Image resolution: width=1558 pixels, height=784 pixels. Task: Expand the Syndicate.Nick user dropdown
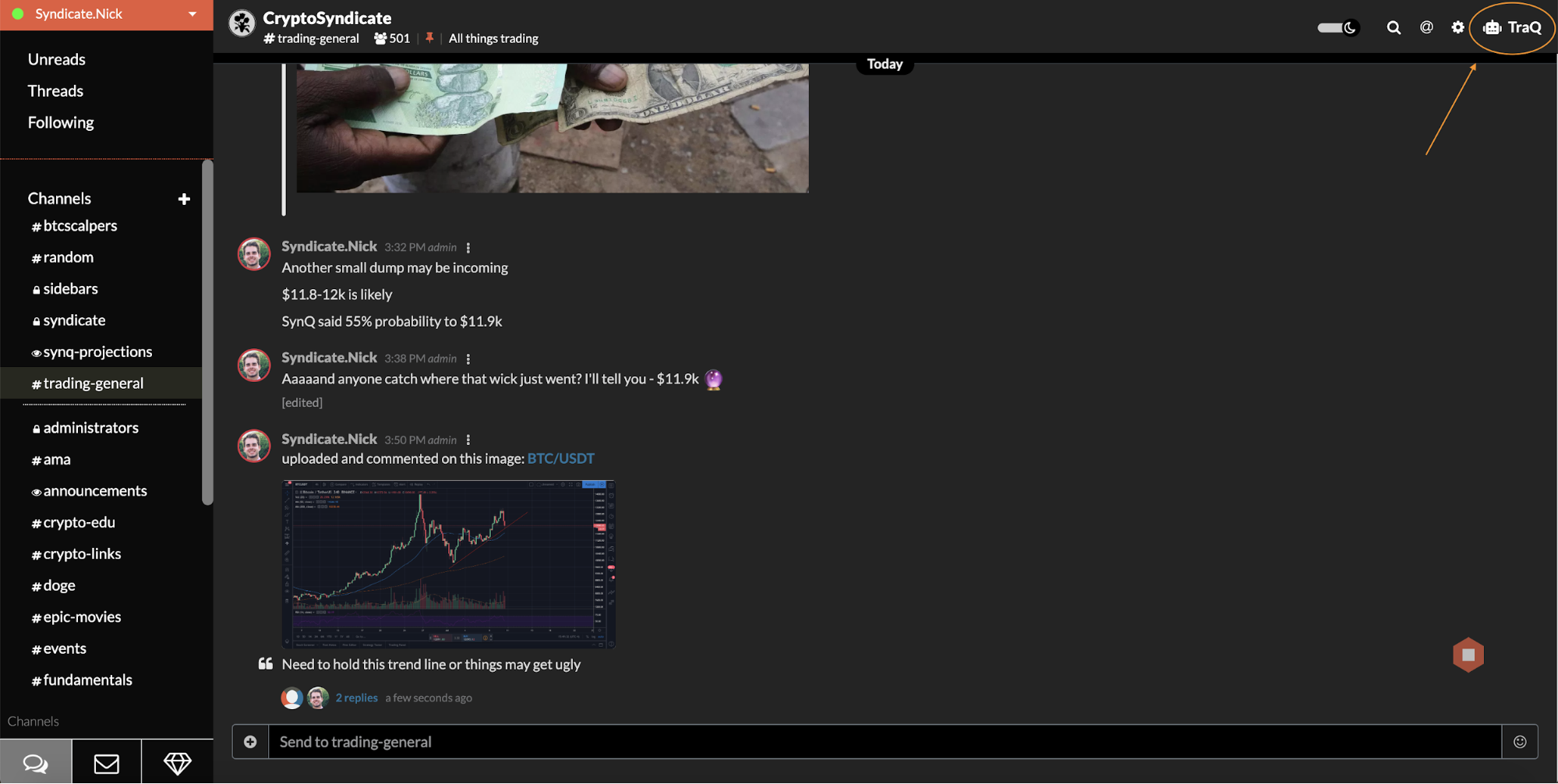tap(193, 14)
